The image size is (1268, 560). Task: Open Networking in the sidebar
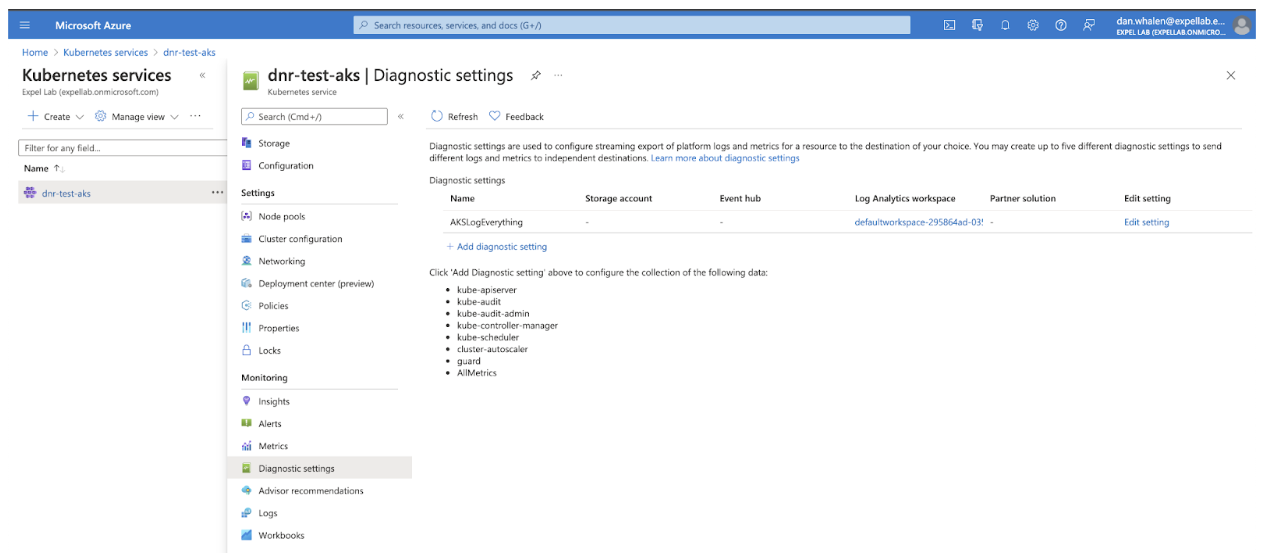(x=281, y=261)
